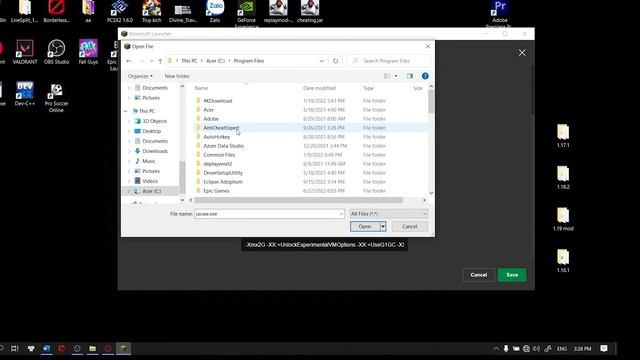Open the 1.17.1 folder on the desktop

click(563, 136)
